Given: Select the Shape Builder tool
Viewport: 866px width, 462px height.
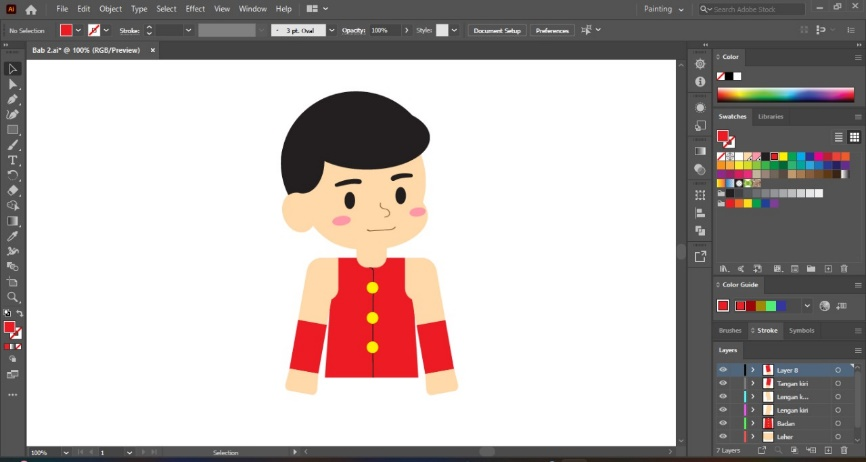Looking at the screenshot, I should click(x=12, y=206).
